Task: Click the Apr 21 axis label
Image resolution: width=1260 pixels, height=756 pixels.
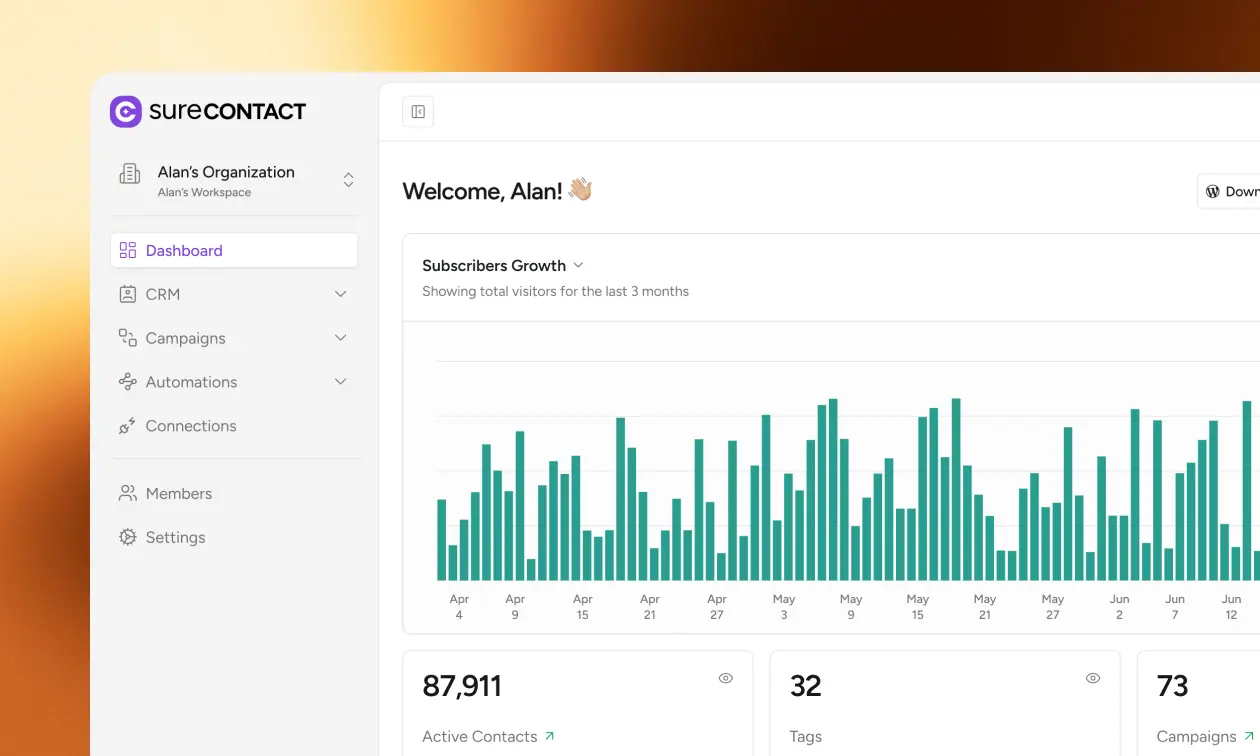Action: click(x=650, y=607)
